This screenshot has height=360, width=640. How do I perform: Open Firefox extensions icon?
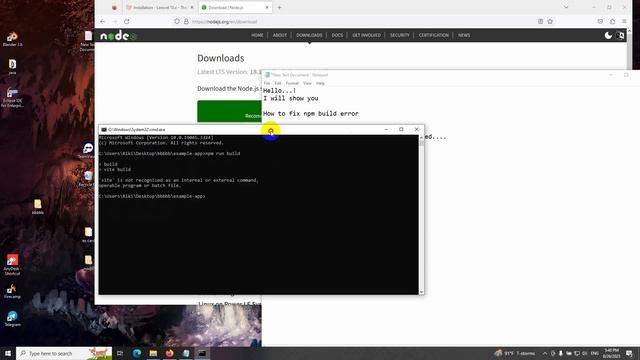pyautogui.click(x=612, y=21)
